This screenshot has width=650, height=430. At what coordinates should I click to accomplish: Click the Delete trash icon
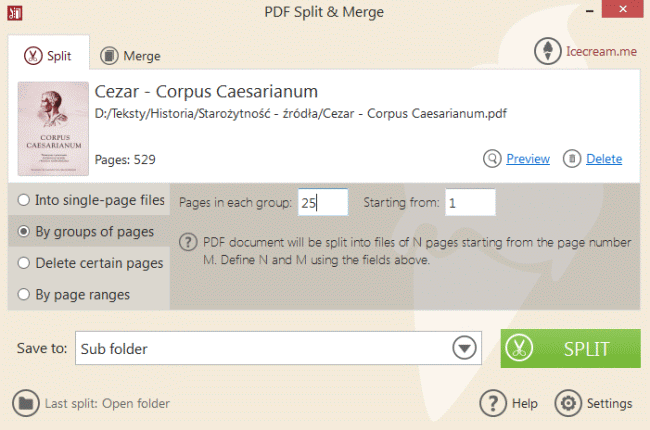(x=572, y=158)
